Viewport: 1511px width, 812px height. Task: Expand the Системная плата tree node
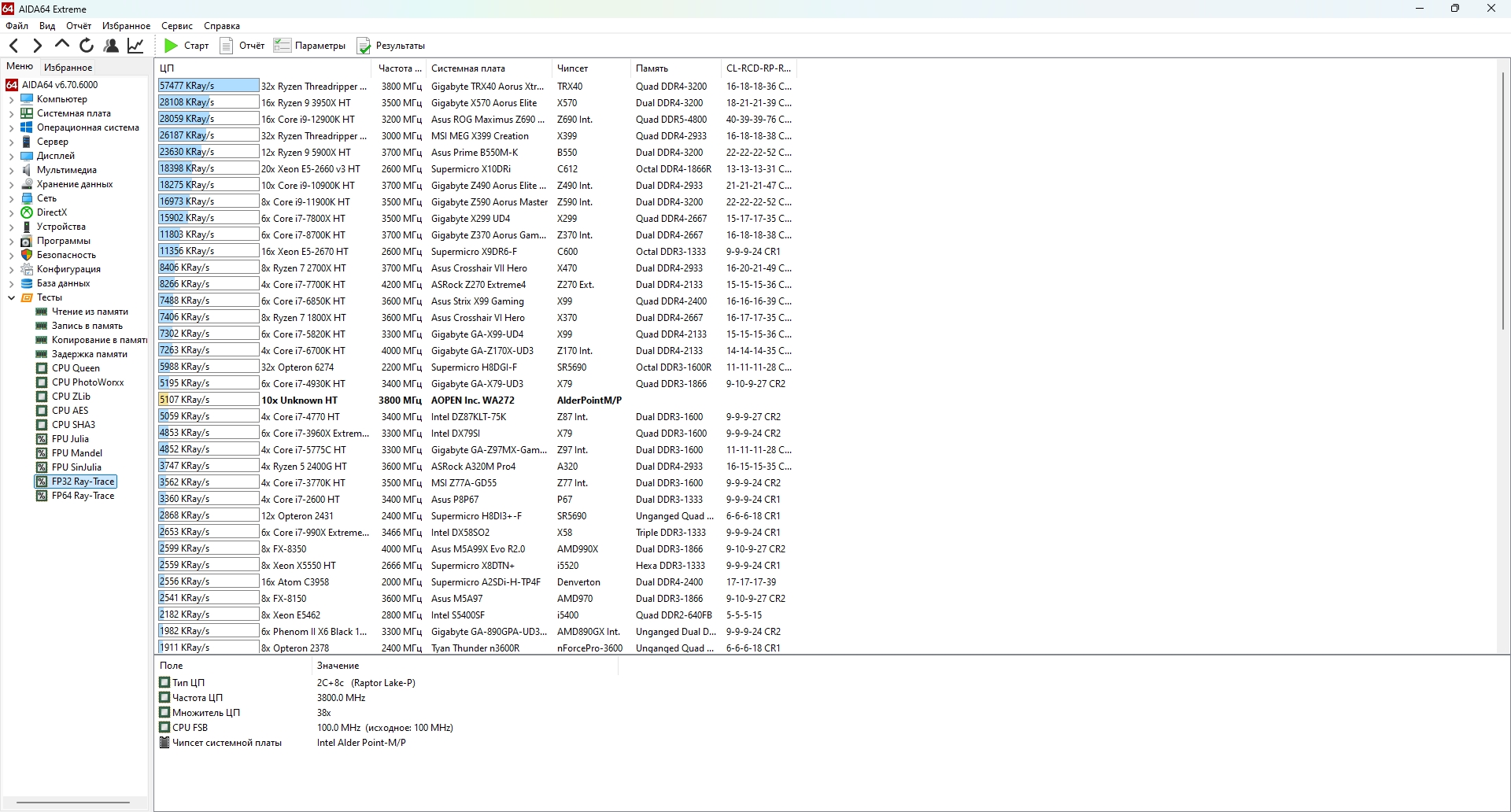click(x=11, y=114)
